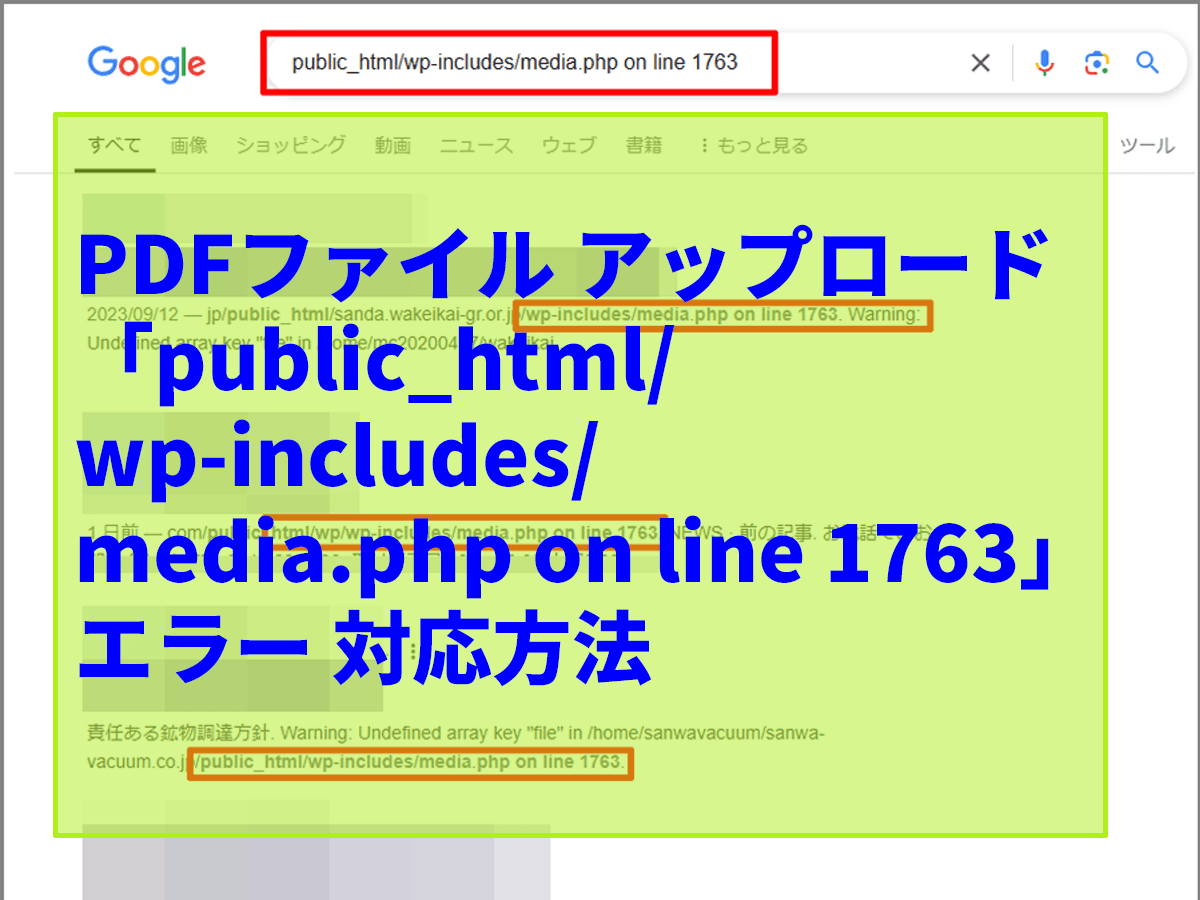Open Google Lens image search

(1096, 64)
